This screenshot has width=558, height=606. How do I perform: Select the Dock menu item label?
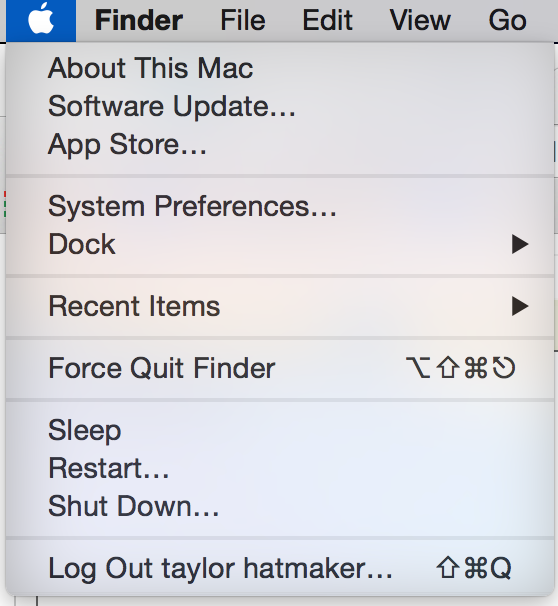click(x=82, y=244)
